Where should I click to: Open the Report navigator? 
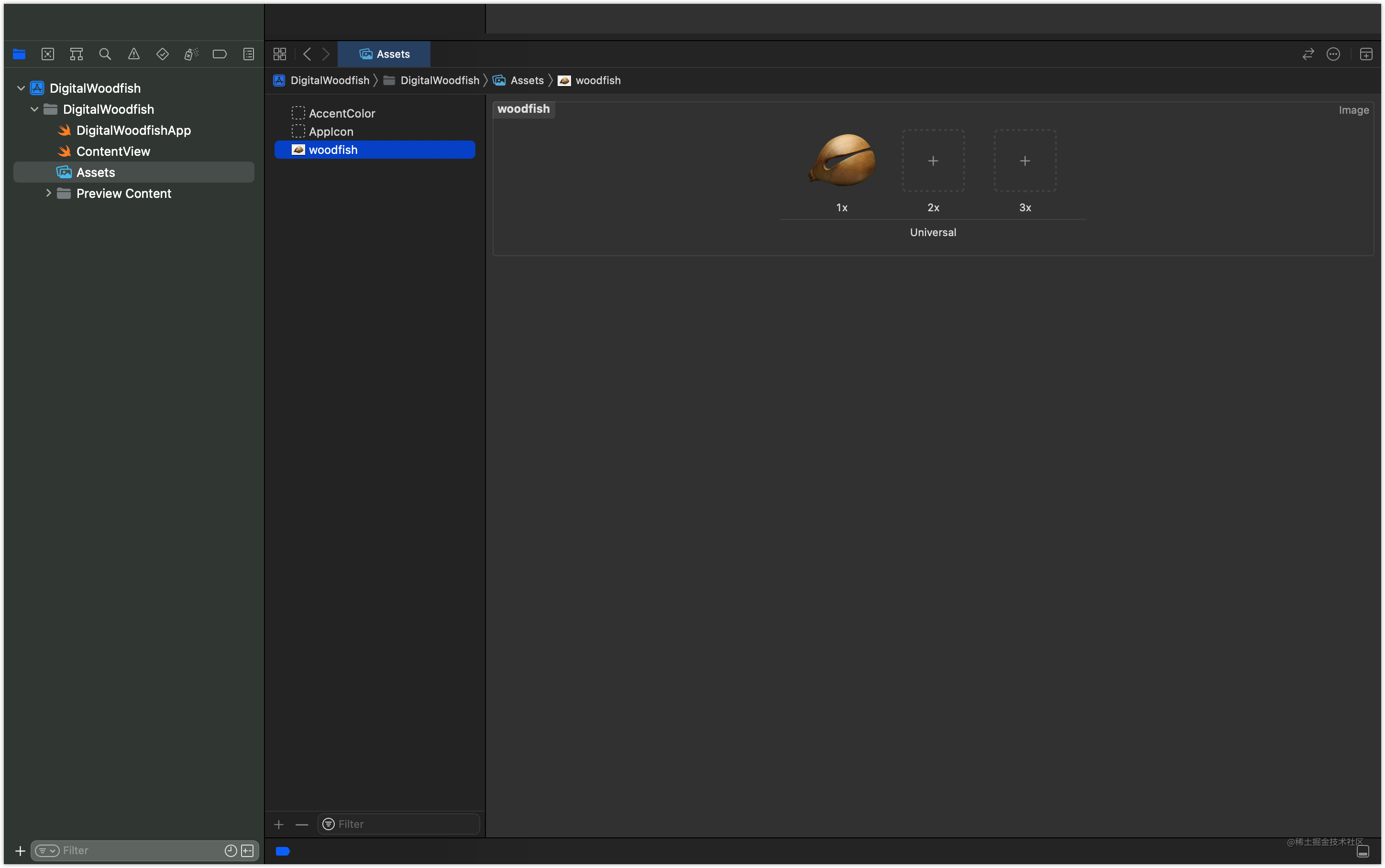249,54
